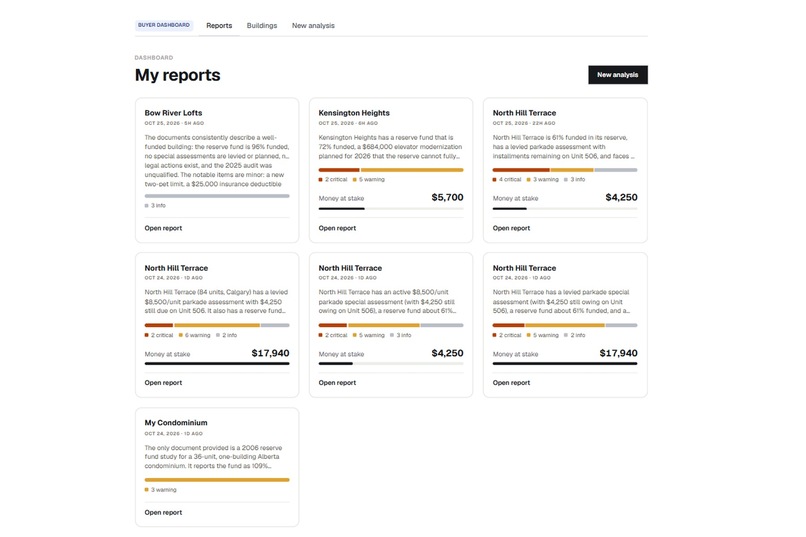Viewport: 806px width, 537px height.
Task: Switch to the Reports tab
Action: [x=219, y=26]
